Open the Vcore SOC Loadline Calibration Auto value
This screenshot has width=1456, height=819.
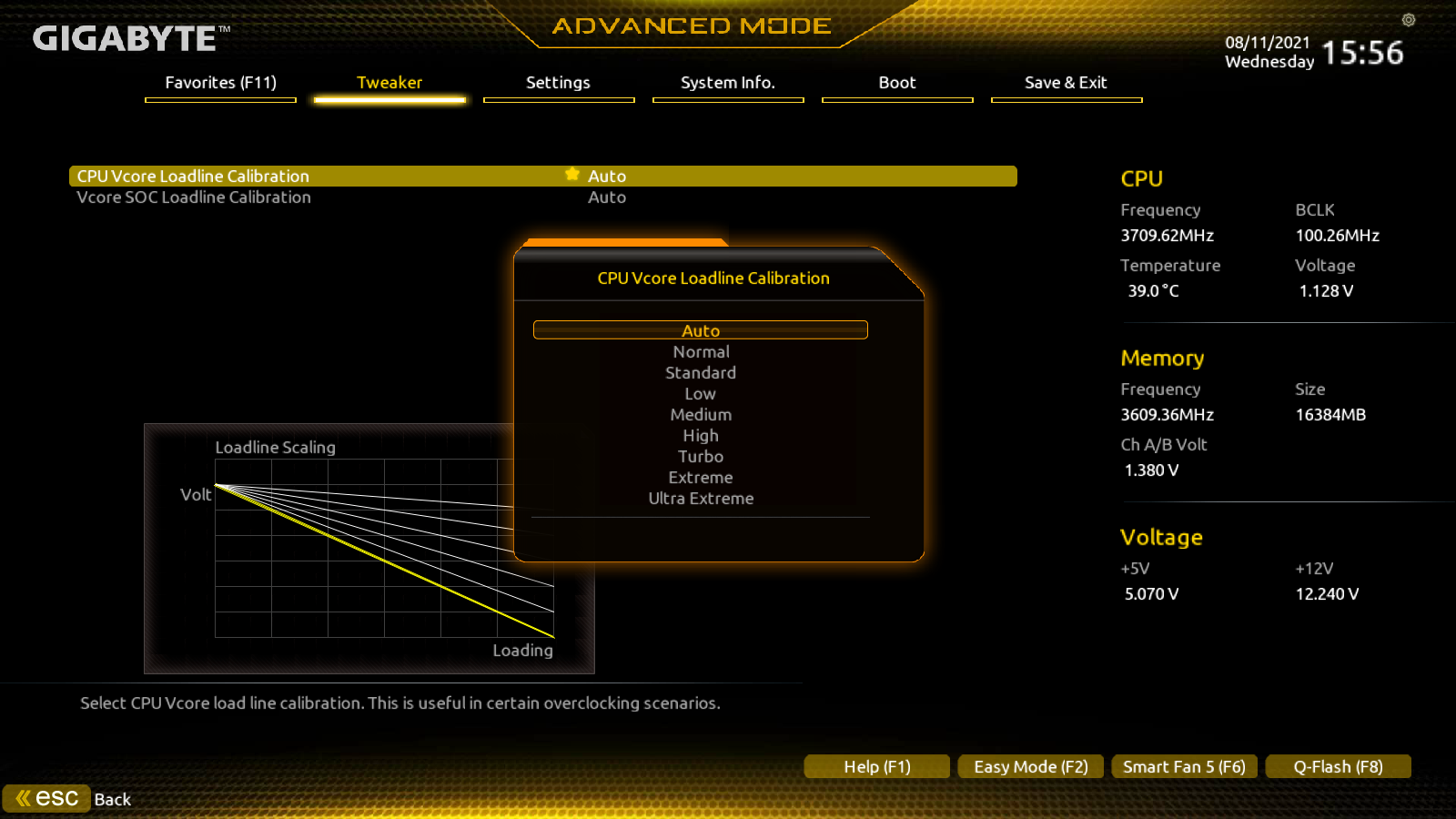point(607,197)
